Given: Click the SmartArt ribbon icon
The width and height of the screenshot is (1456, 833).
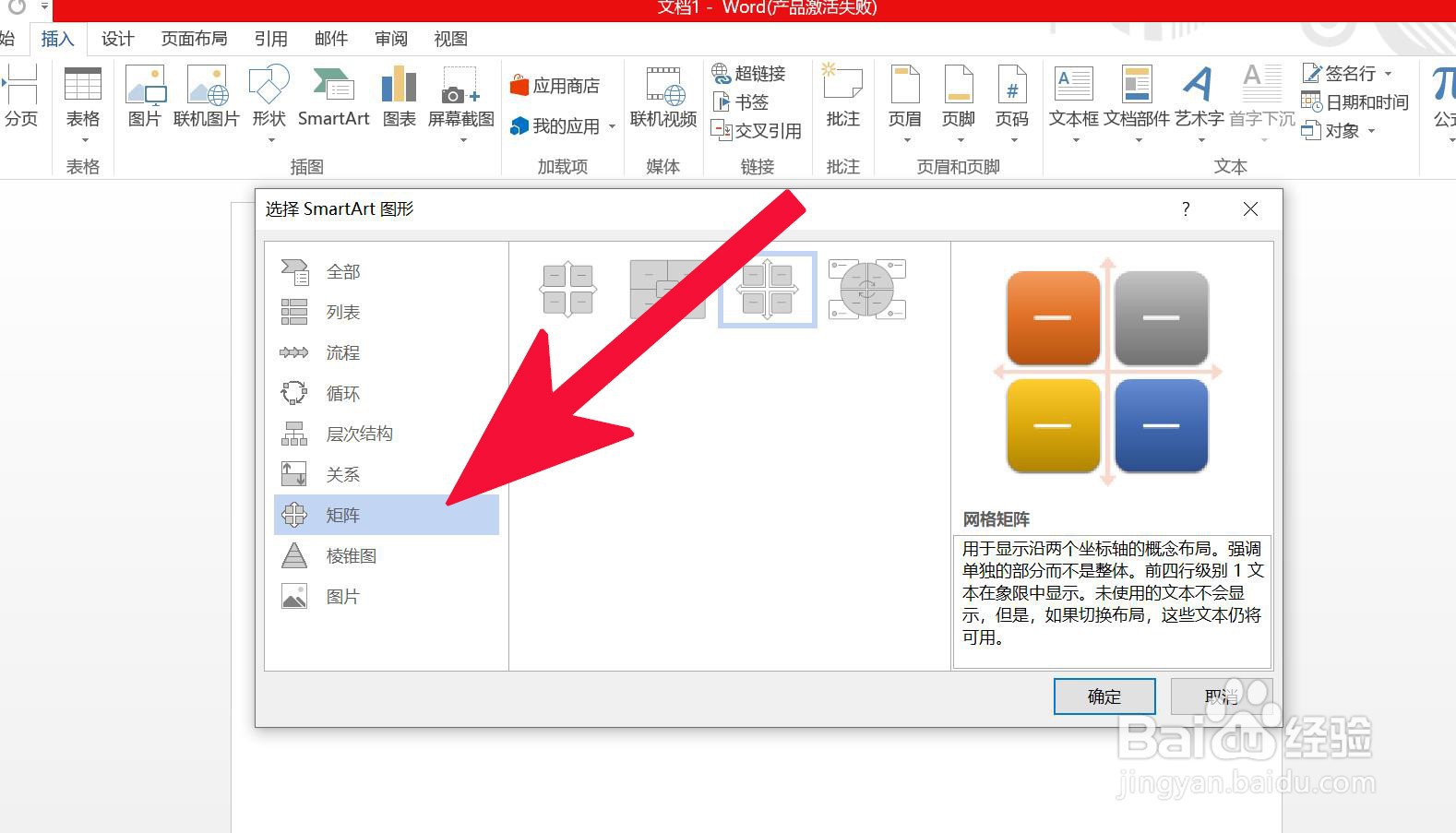Looking at the screenshot, I should (333, 96).
